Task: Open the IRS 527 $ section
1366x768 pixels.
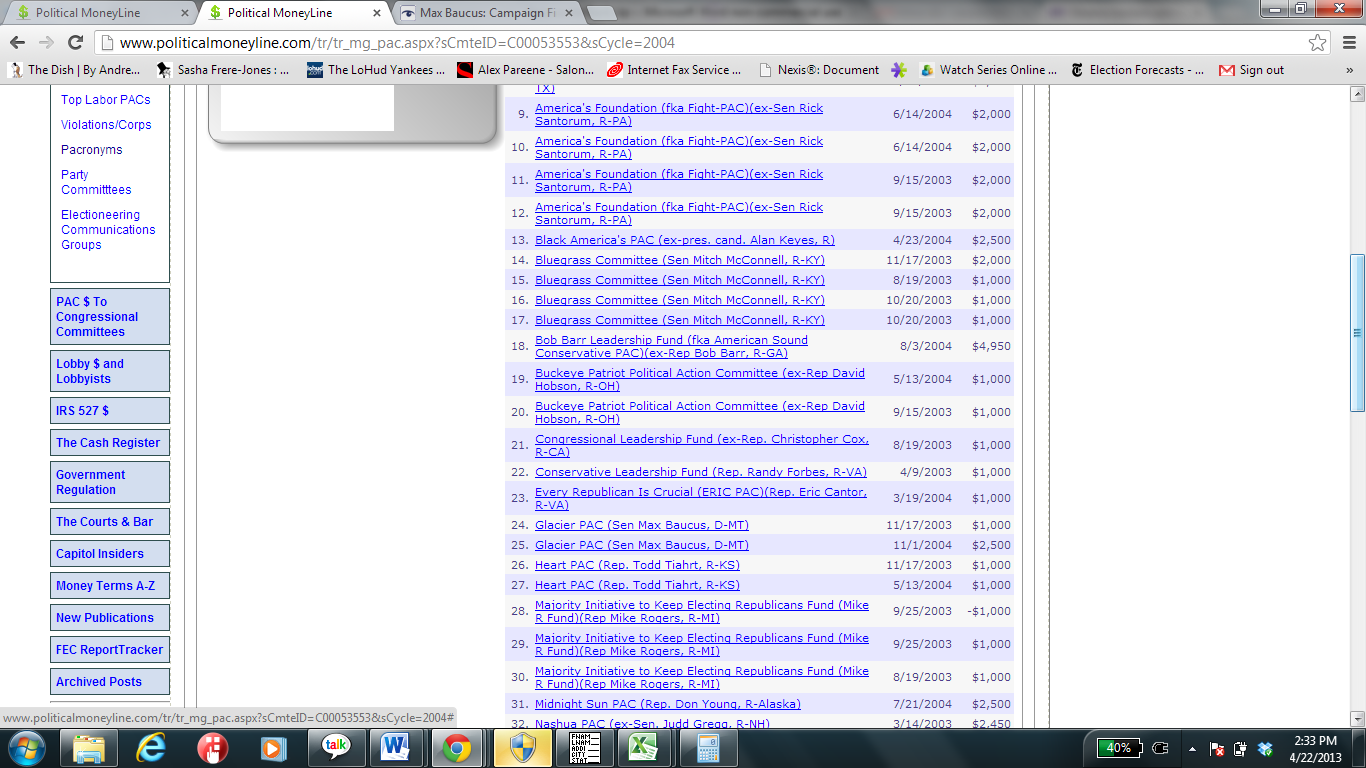Action: click(x=110, y=411)
